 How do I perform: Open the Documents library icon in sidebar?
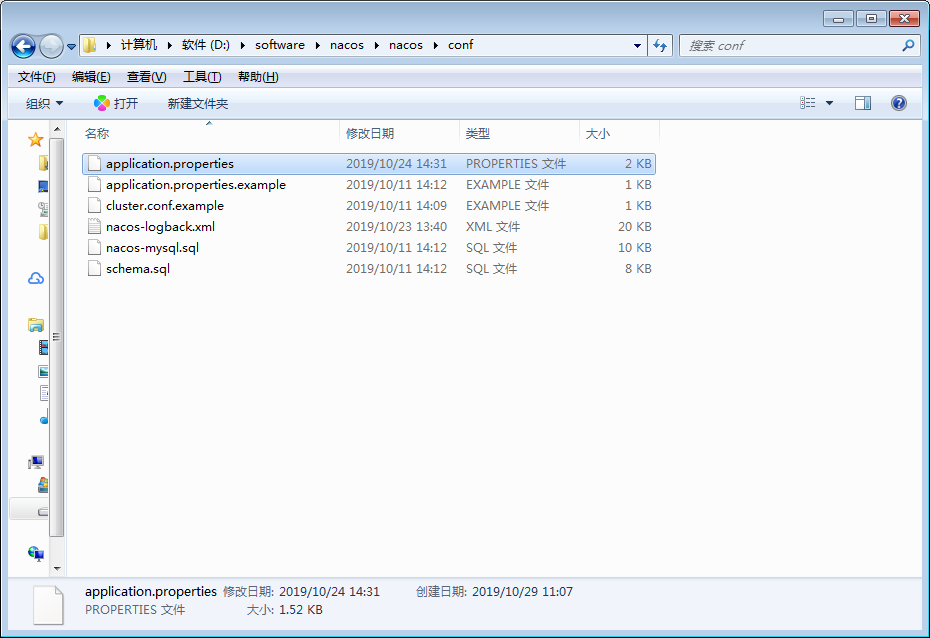tap(43, 393)
